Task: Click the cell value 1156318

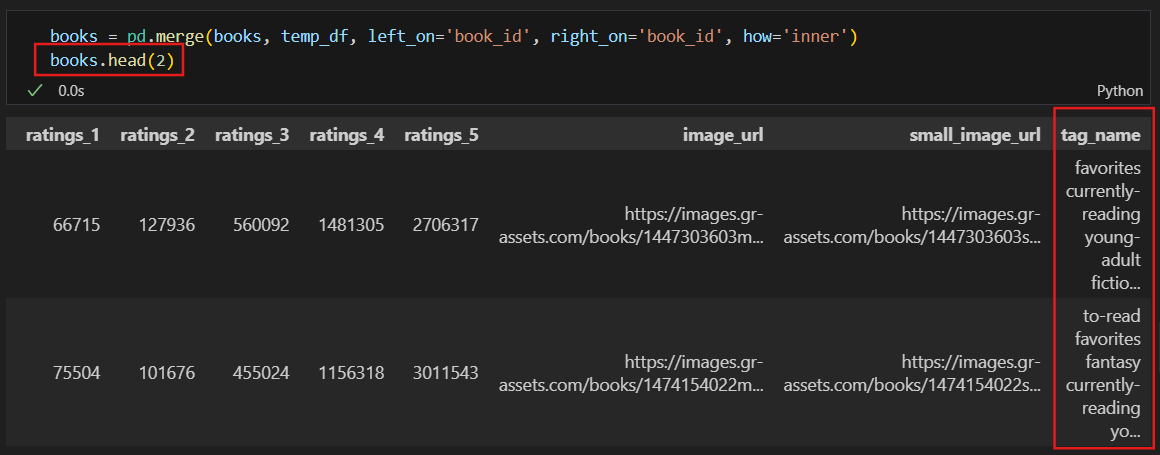Action: pyautogui.click(x=351, y=373)
